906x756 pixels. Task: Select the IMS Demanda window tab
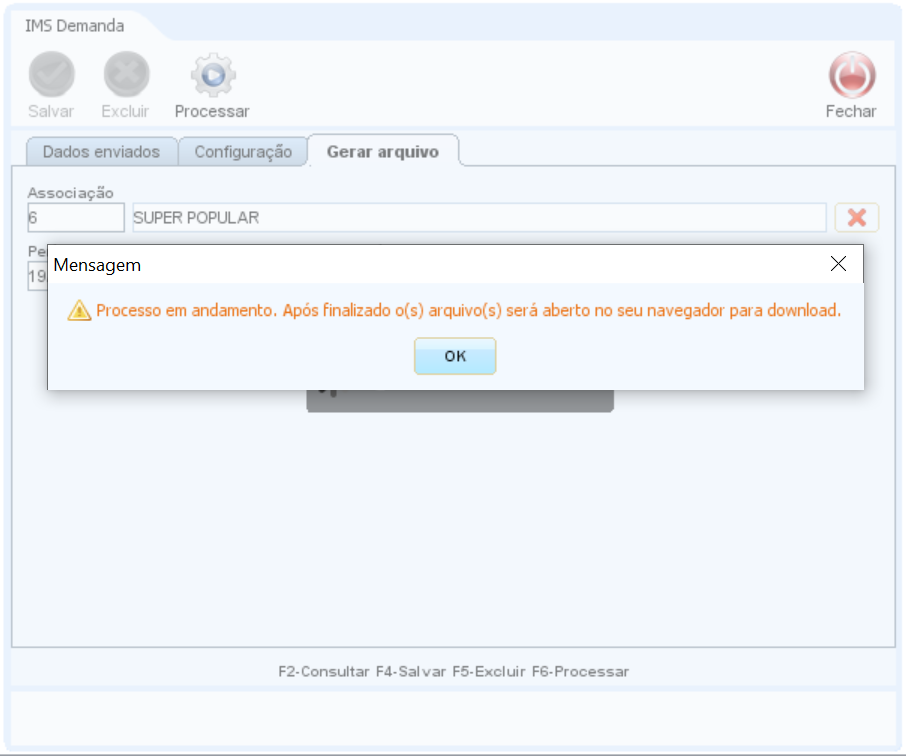(x=75, y=26)
